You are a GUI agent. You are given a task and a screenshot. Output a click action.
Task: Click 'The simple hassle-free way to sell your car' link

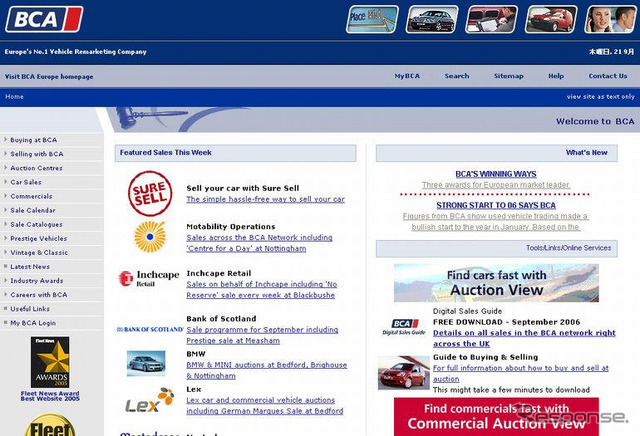point(265,199)
